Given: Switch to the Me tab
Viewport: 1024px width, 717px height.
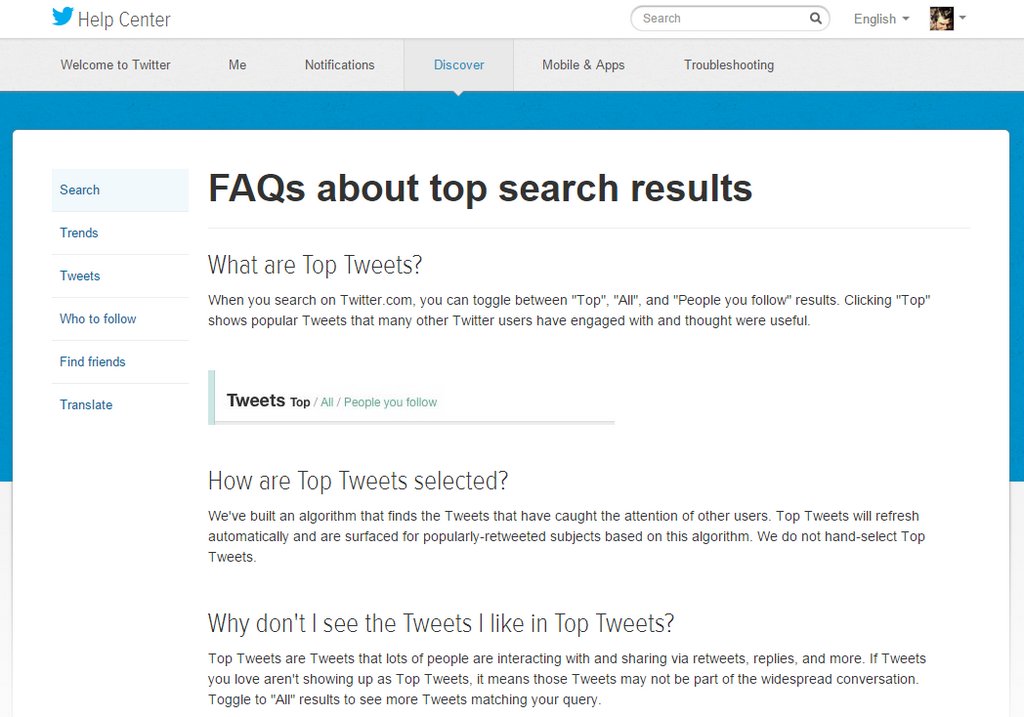Looking at the screenshot, I should (x=237, y=65).
